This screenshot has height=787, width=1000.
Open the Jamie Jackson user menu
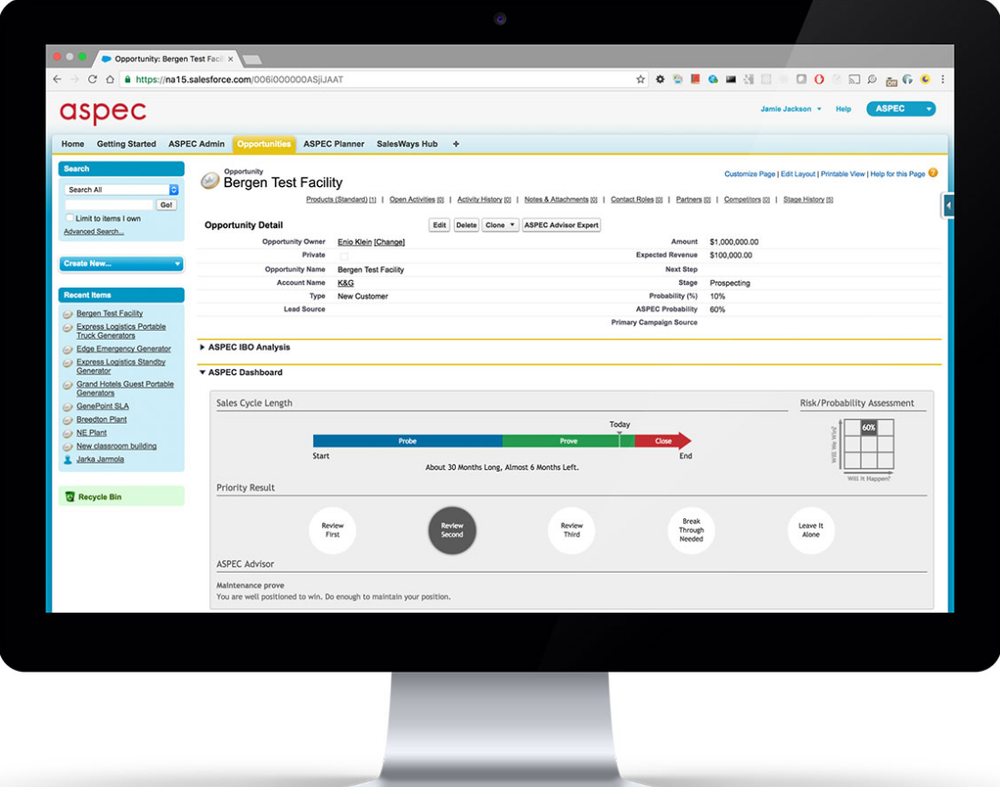(791, 109)
